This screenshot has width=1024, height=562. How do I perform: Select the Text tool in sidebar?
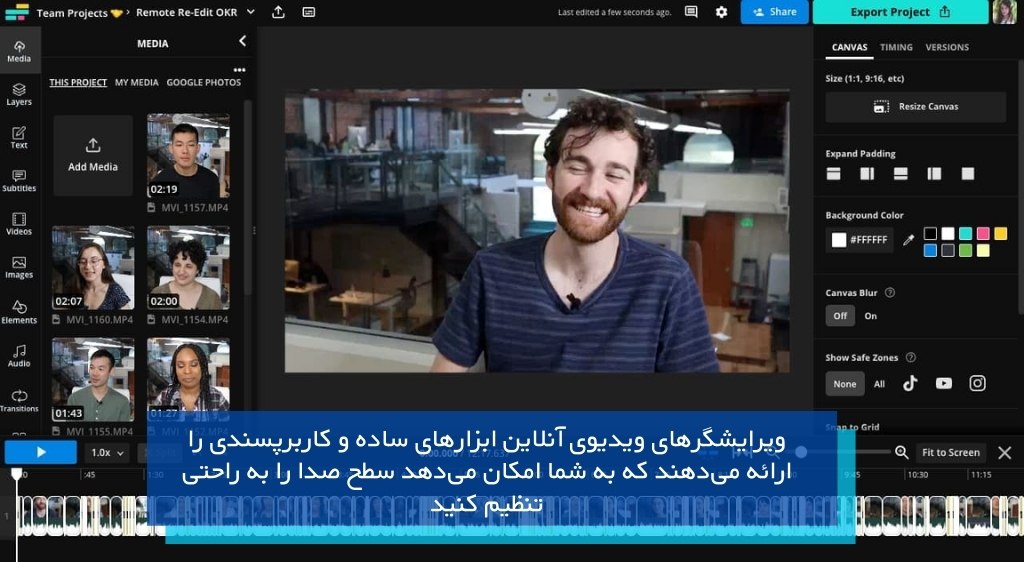point(19,138)
